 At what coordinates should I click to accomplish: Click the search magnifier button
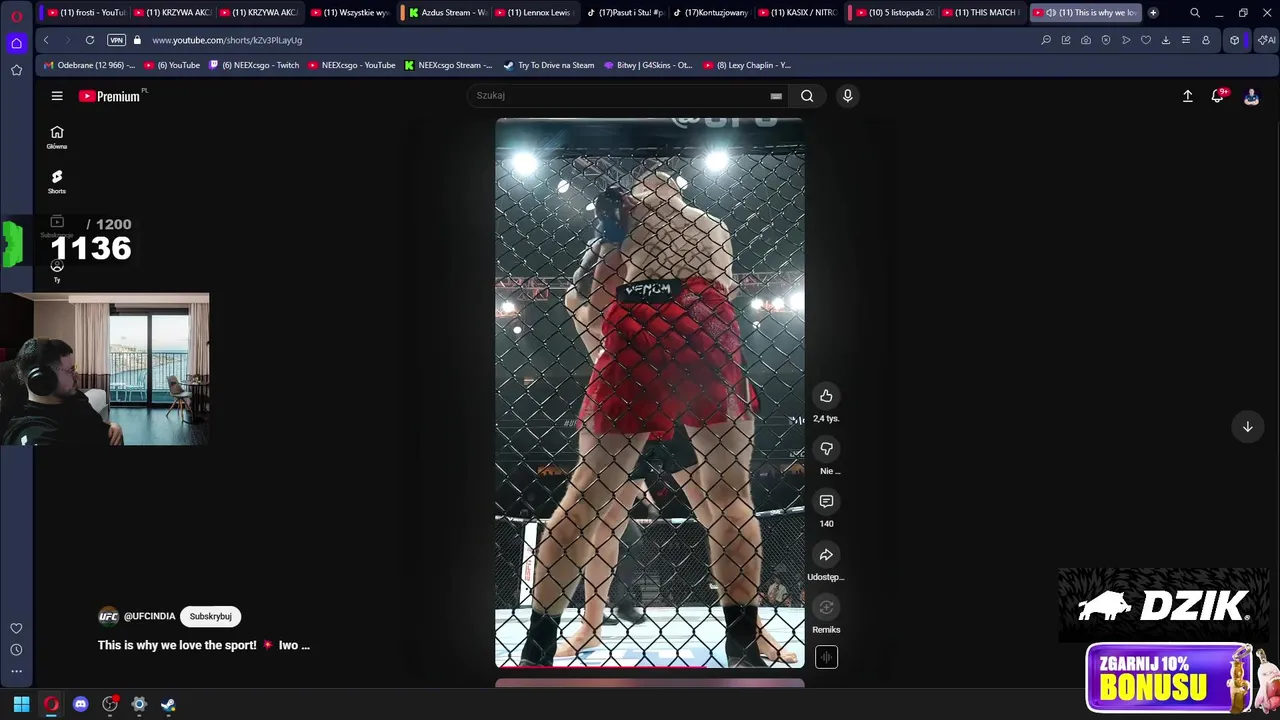tap(807, 96)
